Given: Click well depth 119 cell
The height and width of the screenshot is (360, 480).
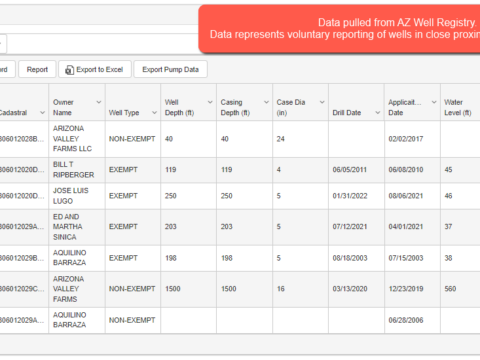Looking at the screenshot, I should click(188, 170).
